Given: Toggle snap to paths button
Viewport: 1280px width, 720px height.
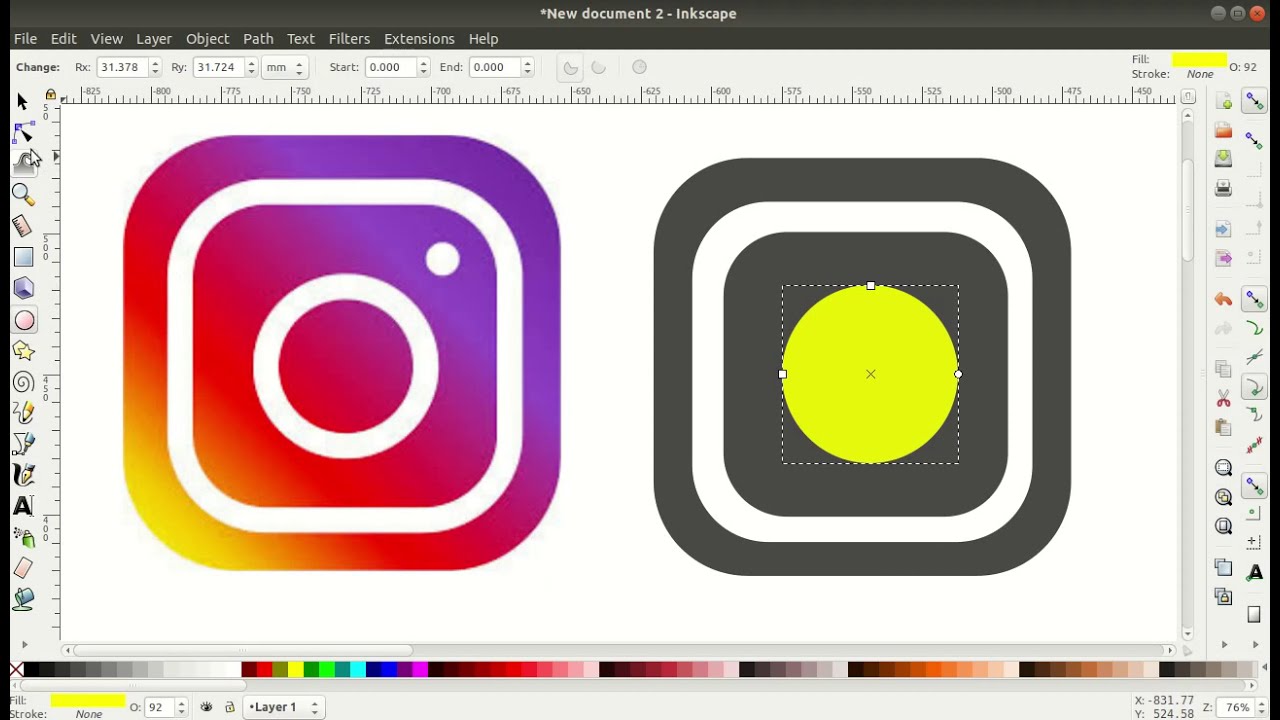Looking at the screenshot, I should 1254,328.
